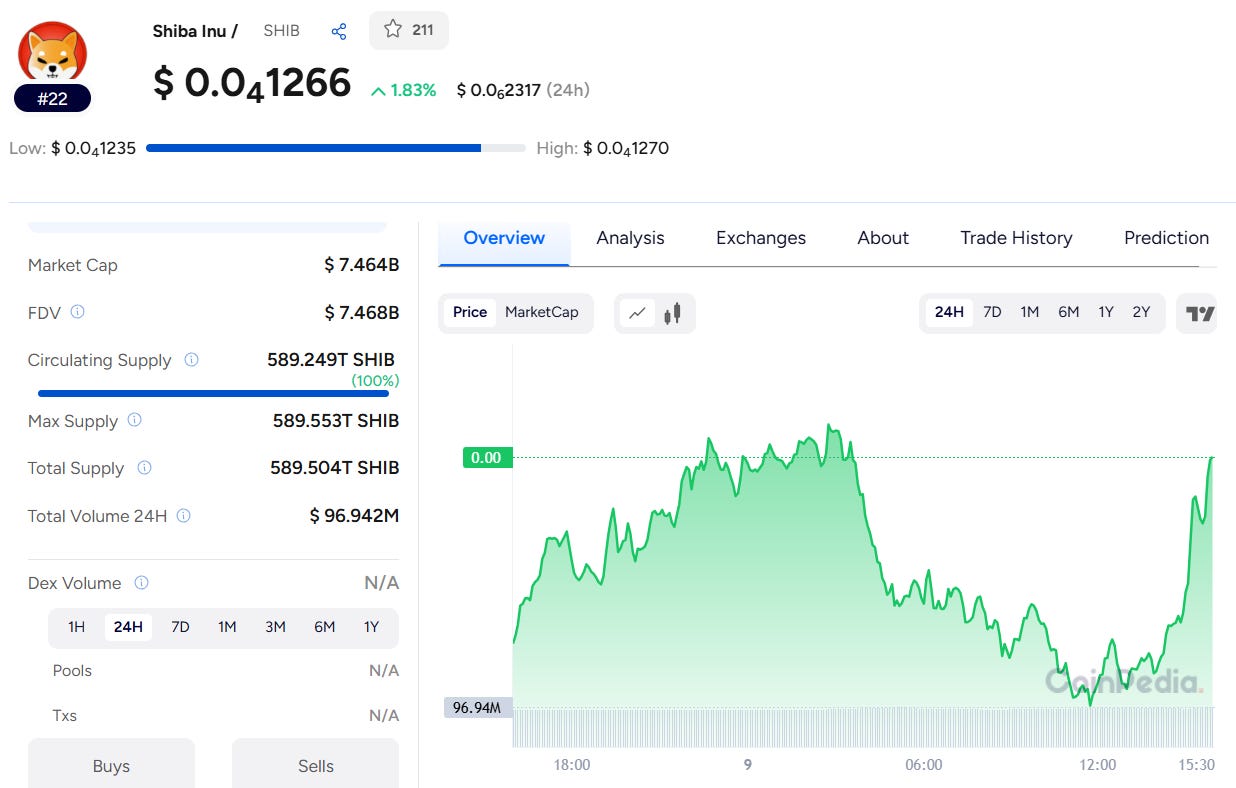Click the 96.94M volume label on chart

[x=478, y=708]
